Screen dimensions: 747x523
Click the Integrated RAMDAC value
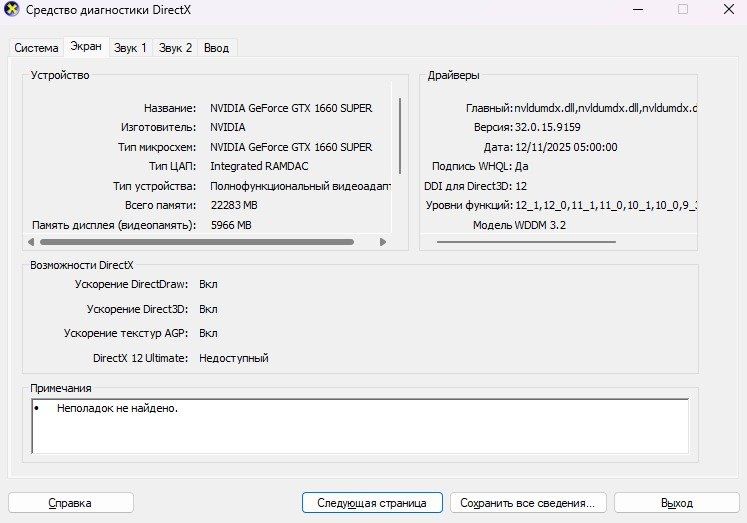[x=259, y=166]
